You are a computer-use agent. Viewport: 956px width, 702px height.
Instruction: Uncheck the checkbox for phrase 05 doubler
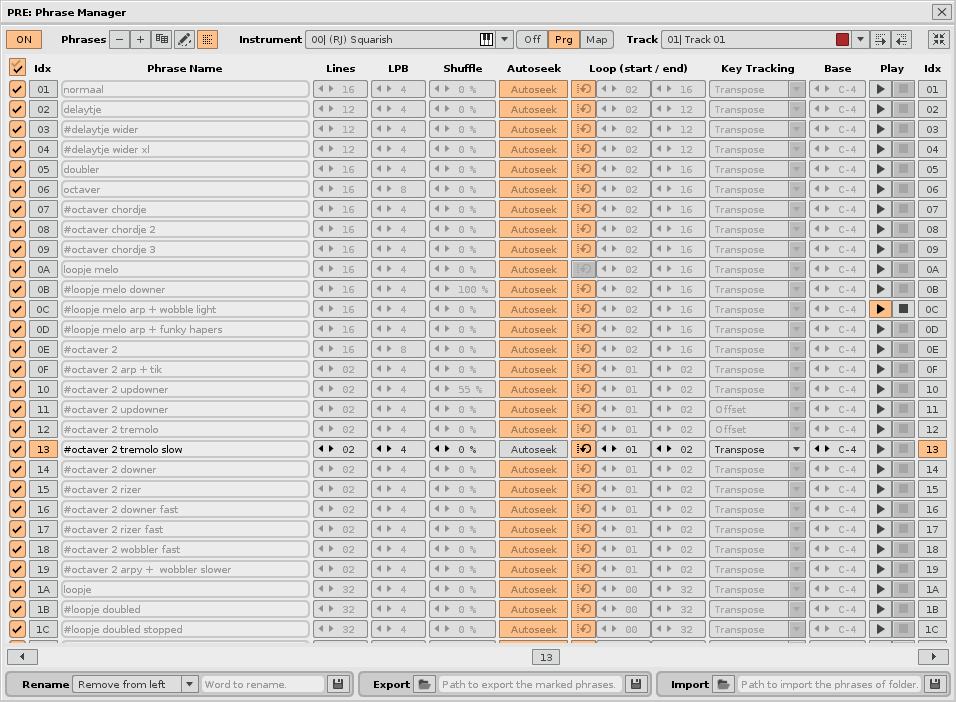click(17, 169)
